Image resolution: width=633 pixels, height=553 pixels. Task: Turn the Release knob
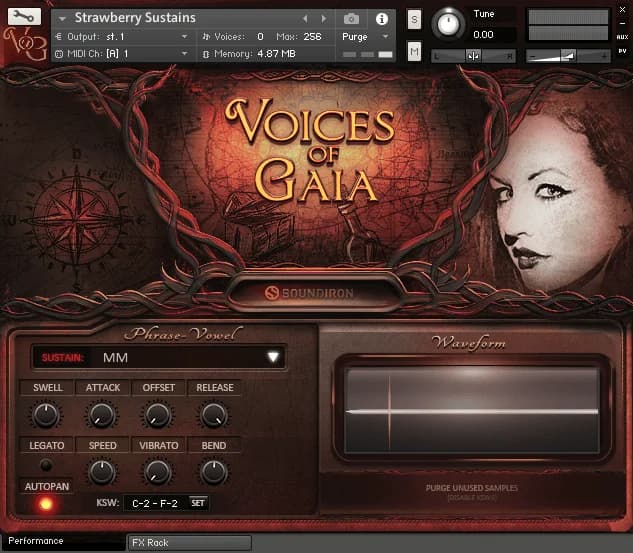click(x=214, y=415)
